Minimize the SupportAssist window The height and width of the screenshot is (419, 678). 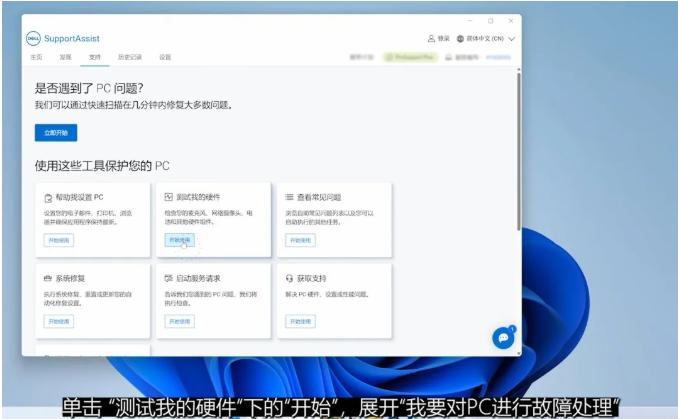[470, 21]
